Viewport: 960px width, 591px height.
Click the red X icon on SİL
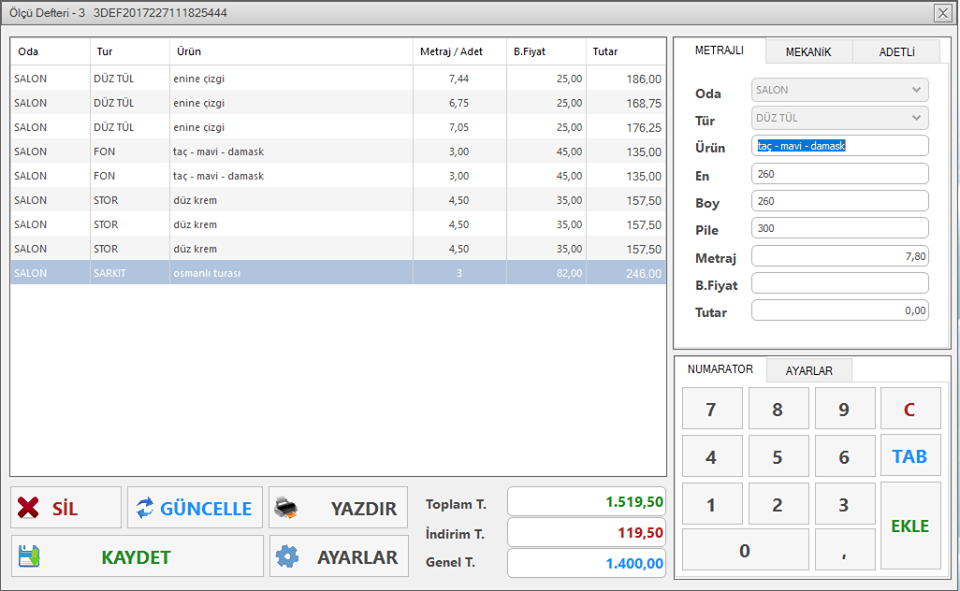[x=29, y=508]
